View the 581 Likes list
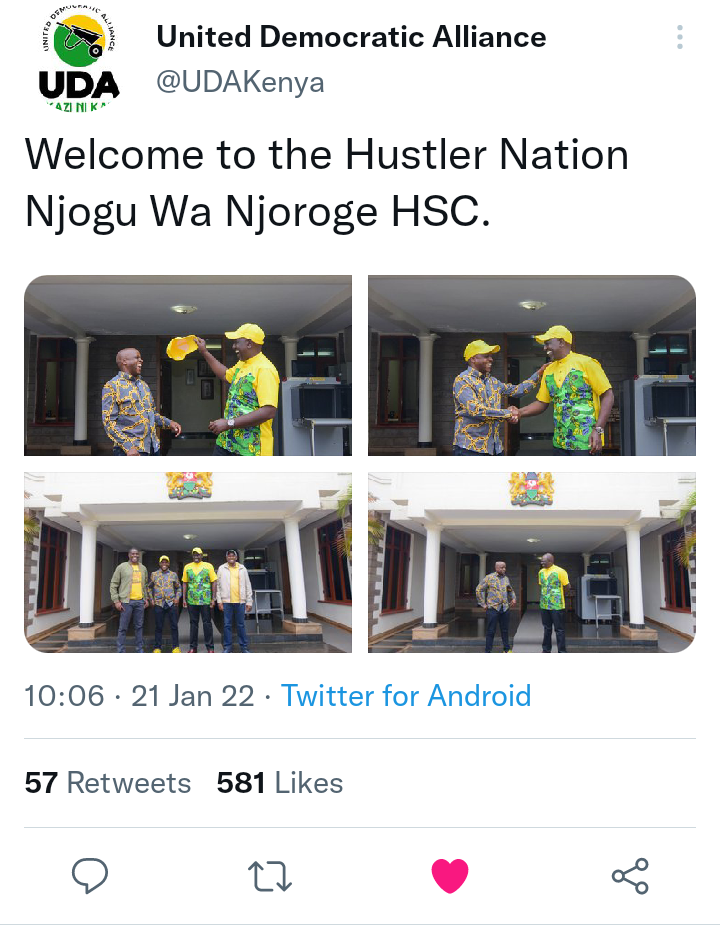 click(280, 783)
